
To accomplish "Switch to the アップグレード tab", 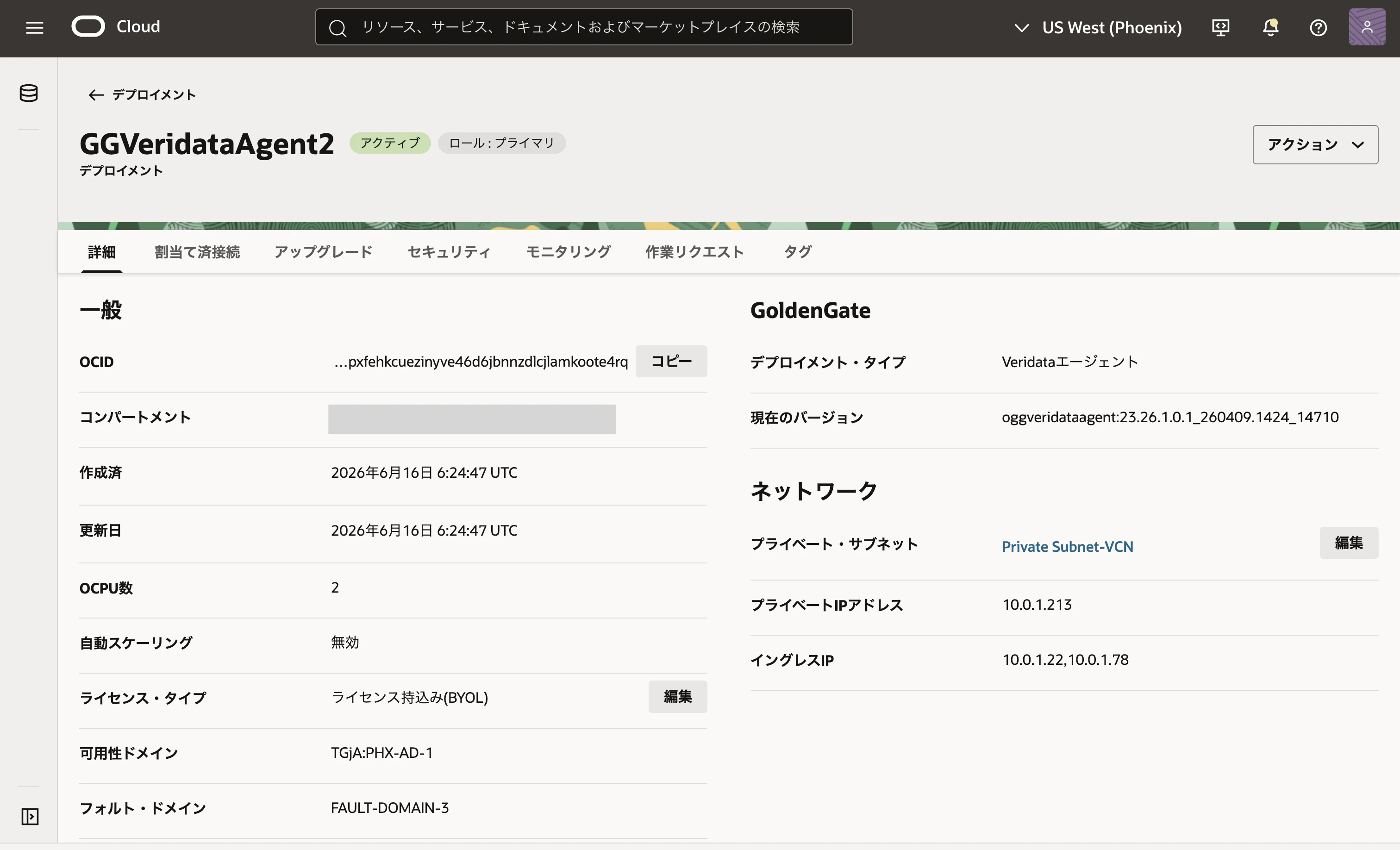I will click(323, 252).
